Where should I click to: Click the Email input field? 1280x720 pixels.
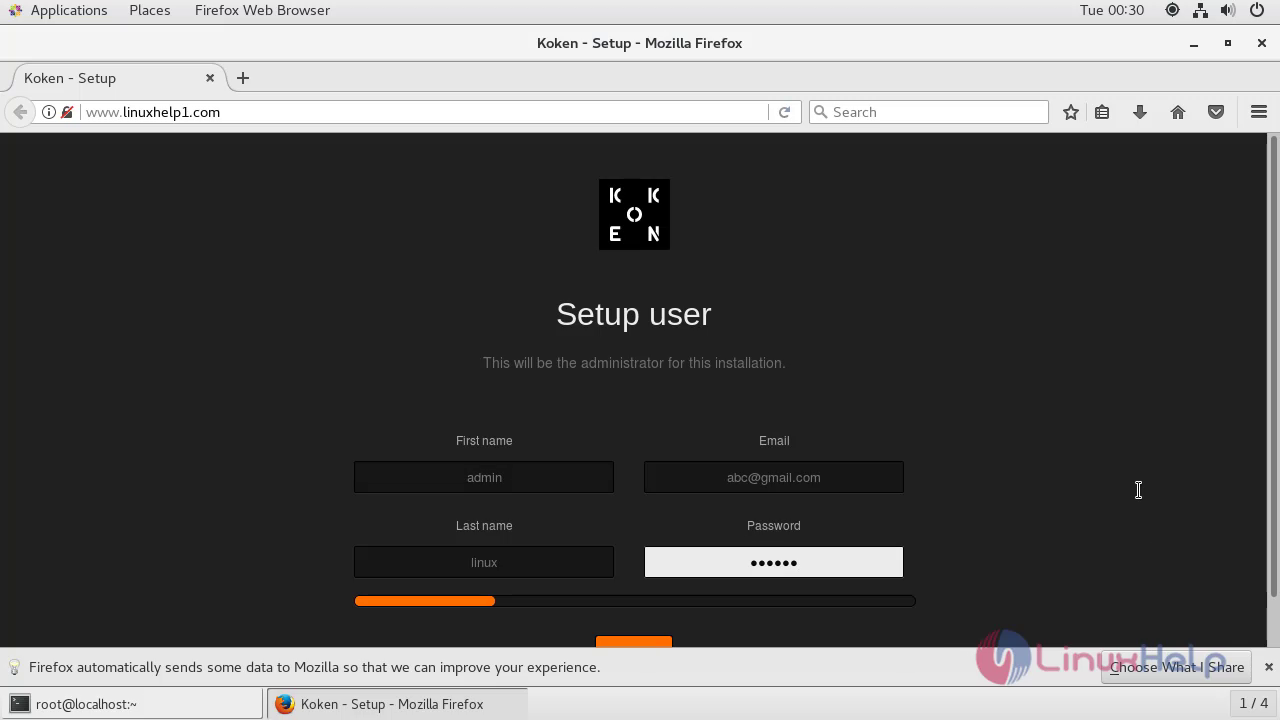(774, 477)
